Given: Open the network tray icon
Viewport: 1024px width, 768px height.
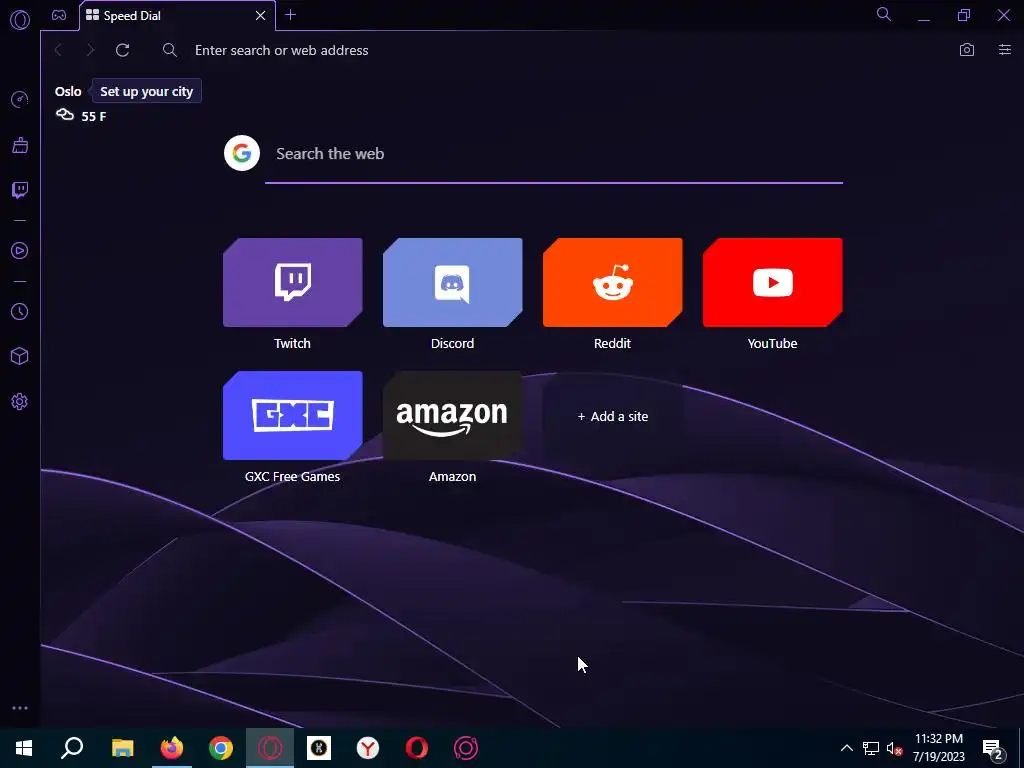Looking at the screenshot, I should pyautogui.click(x=871, y=748).
